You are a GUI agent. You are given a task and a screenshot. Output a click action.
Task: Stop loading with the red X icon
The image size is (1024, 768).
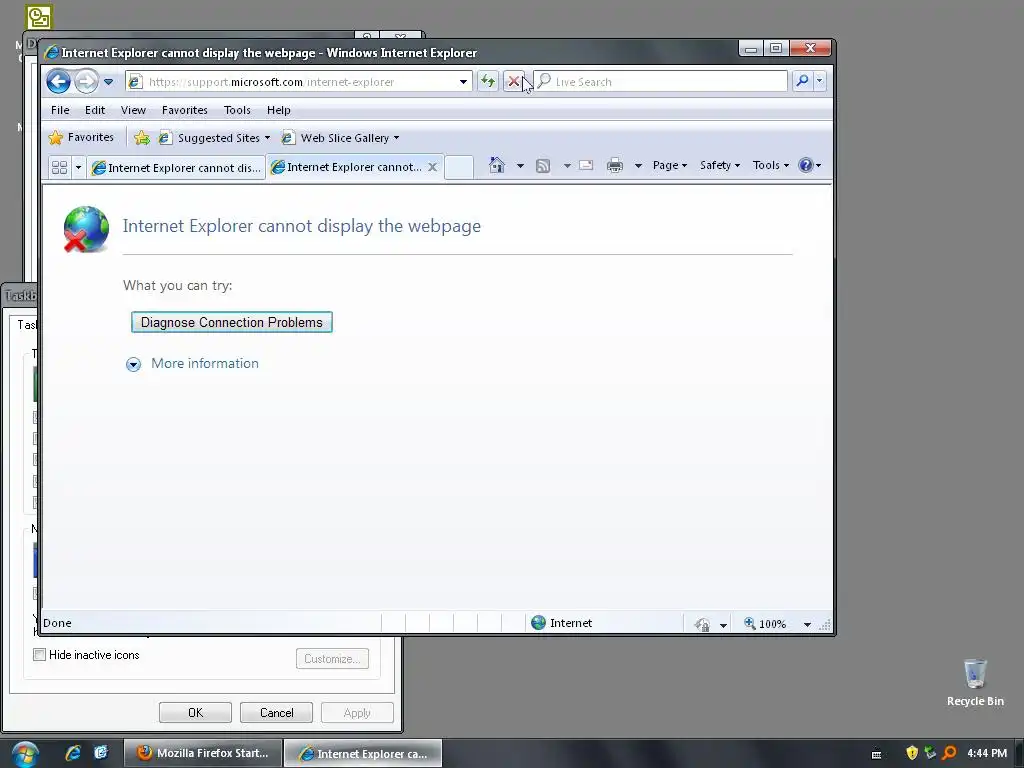513,82
